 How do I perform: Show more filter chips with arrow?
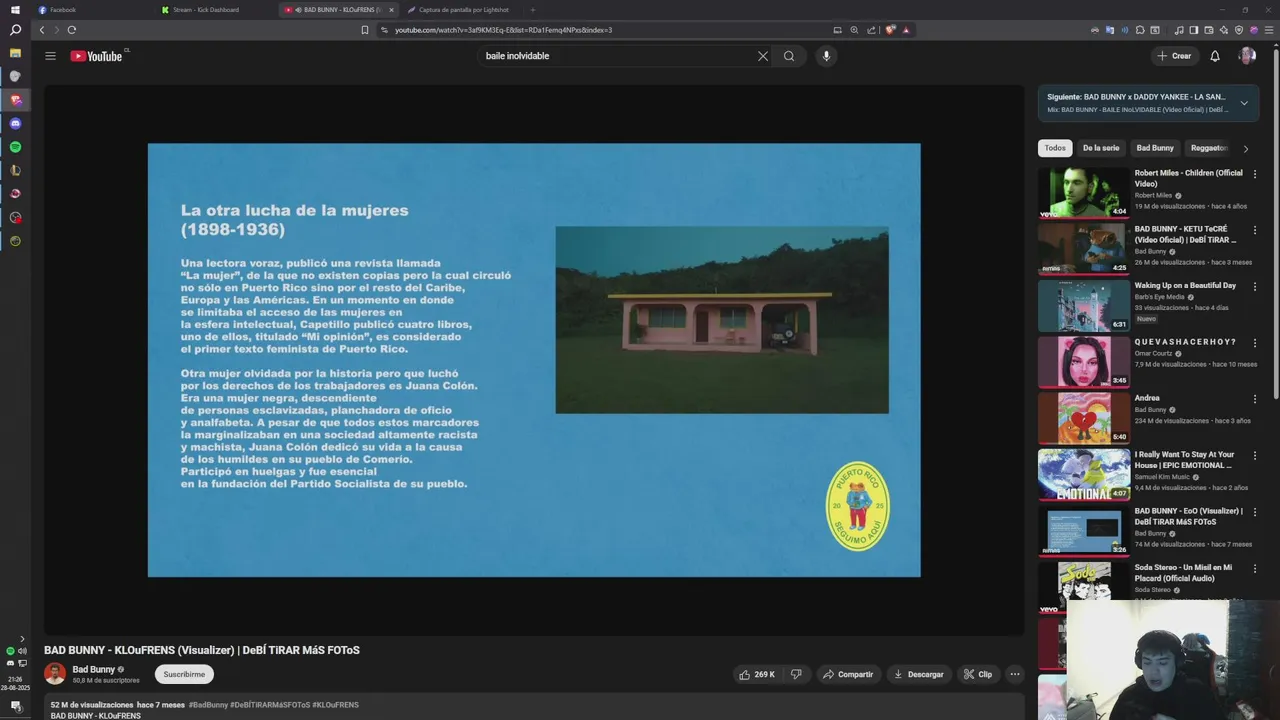coord(1245,149)
